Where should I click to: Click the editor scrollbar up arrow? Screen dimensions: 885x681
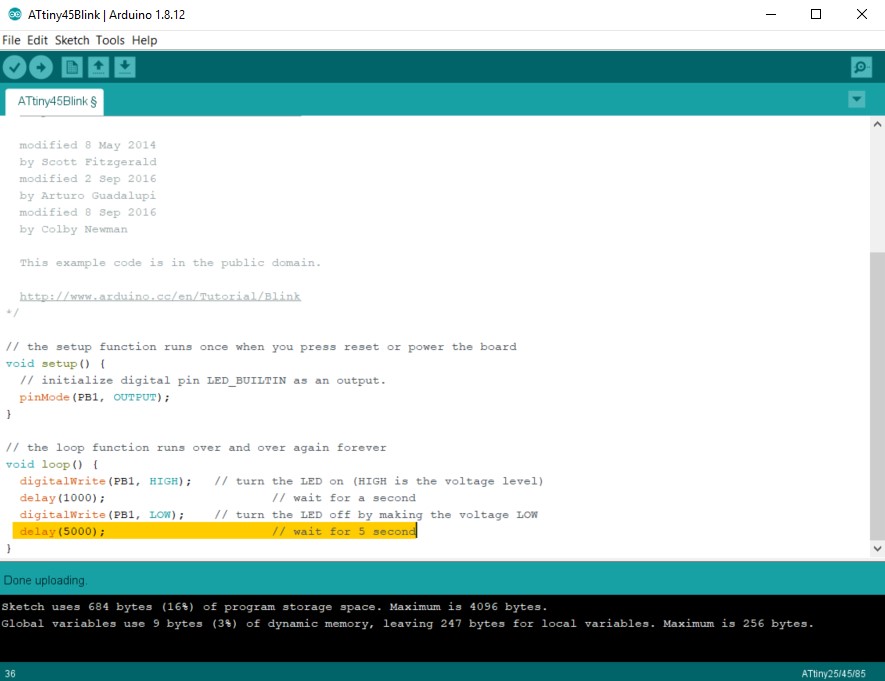tap(877, 124)
